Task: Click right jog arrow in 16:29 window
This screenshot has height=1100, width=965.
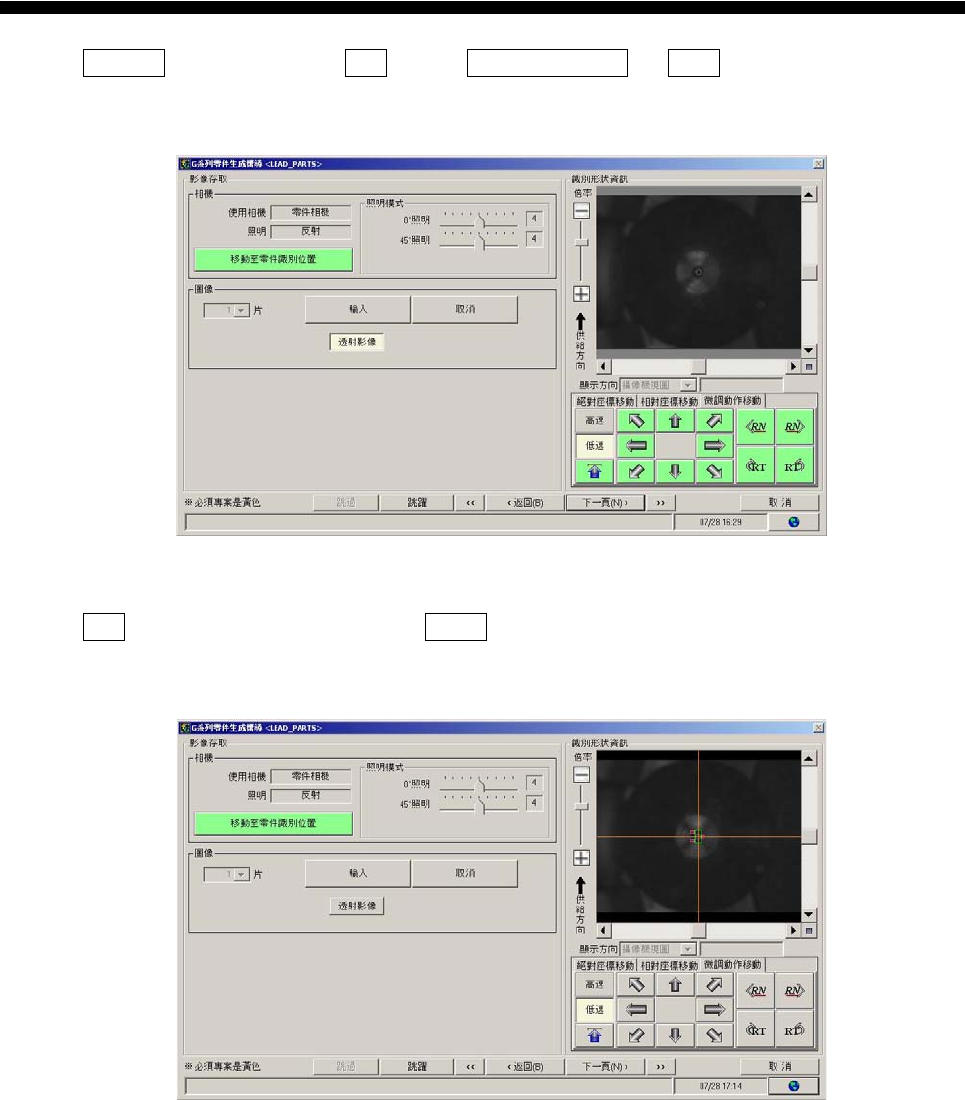Action: pos(714,445)
